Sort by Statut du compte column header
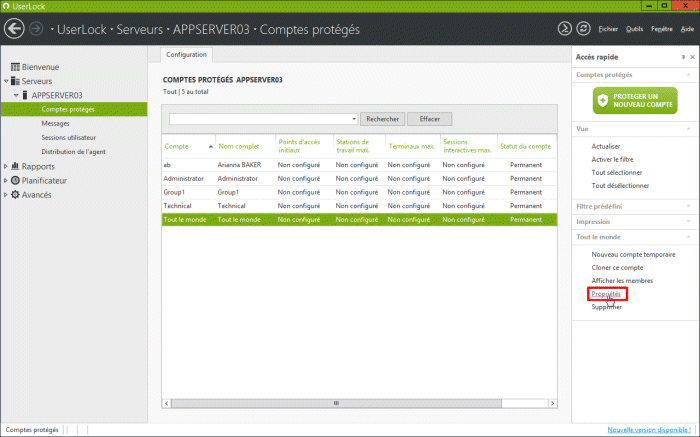This screenshot has width=700, height=437. tap(527, 146)
